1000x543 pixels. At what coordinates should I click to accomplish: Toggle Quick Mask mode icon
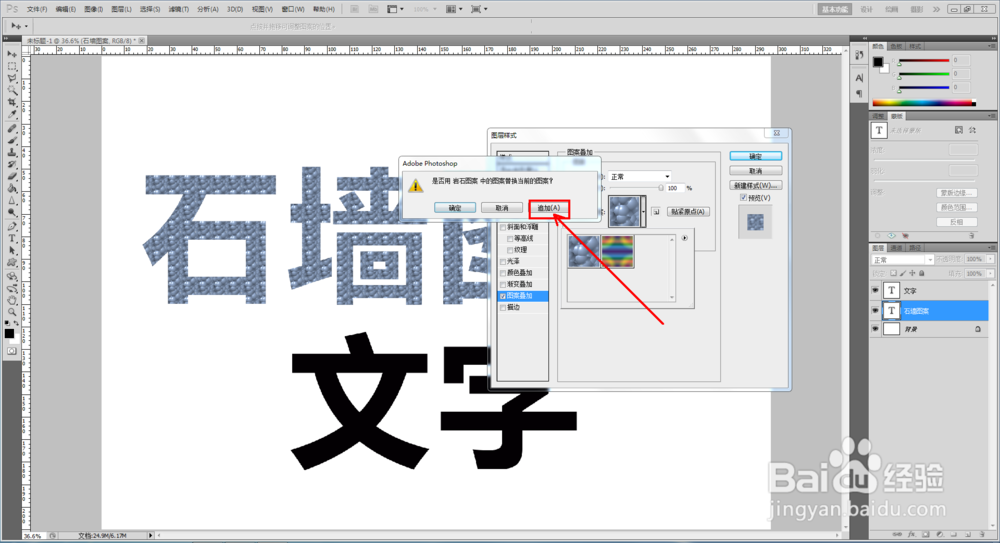(x=11, y=351)
